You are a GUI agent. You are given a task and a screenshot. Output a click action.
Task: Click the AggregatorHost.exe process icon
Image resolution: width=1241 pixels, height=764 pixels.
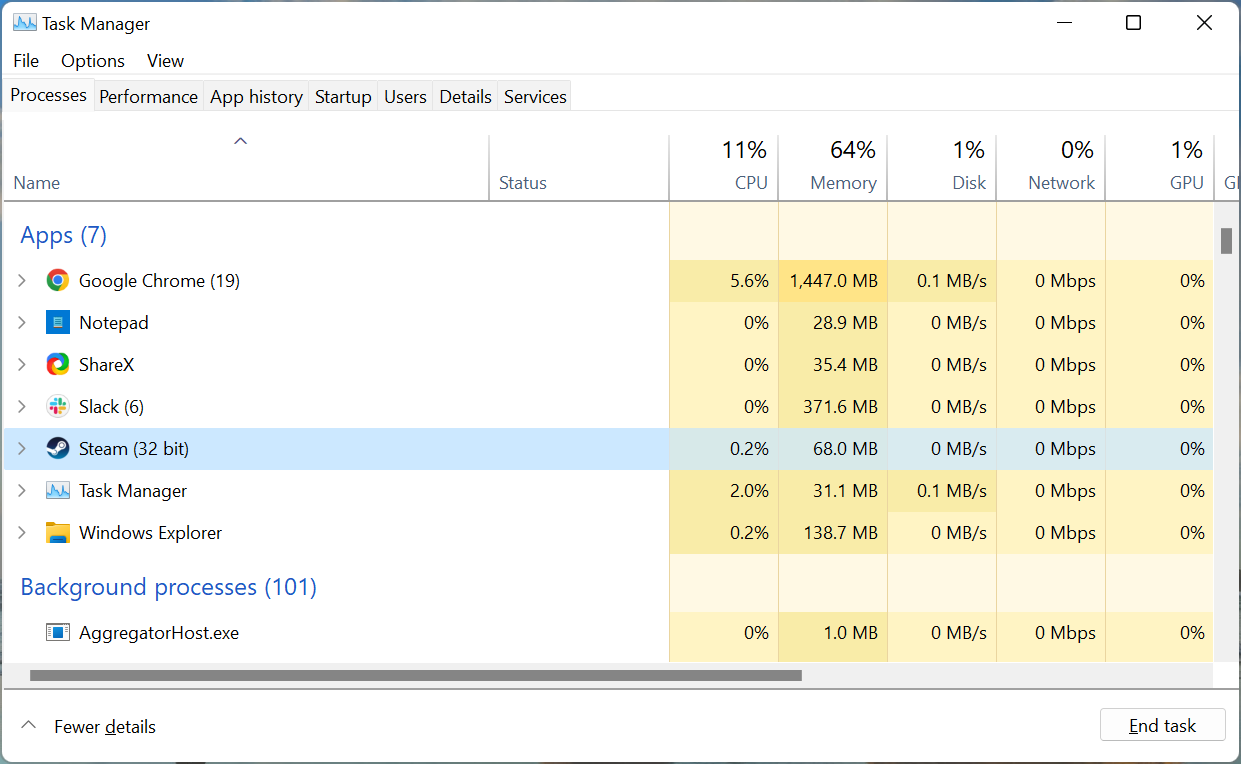pos(58,633)
